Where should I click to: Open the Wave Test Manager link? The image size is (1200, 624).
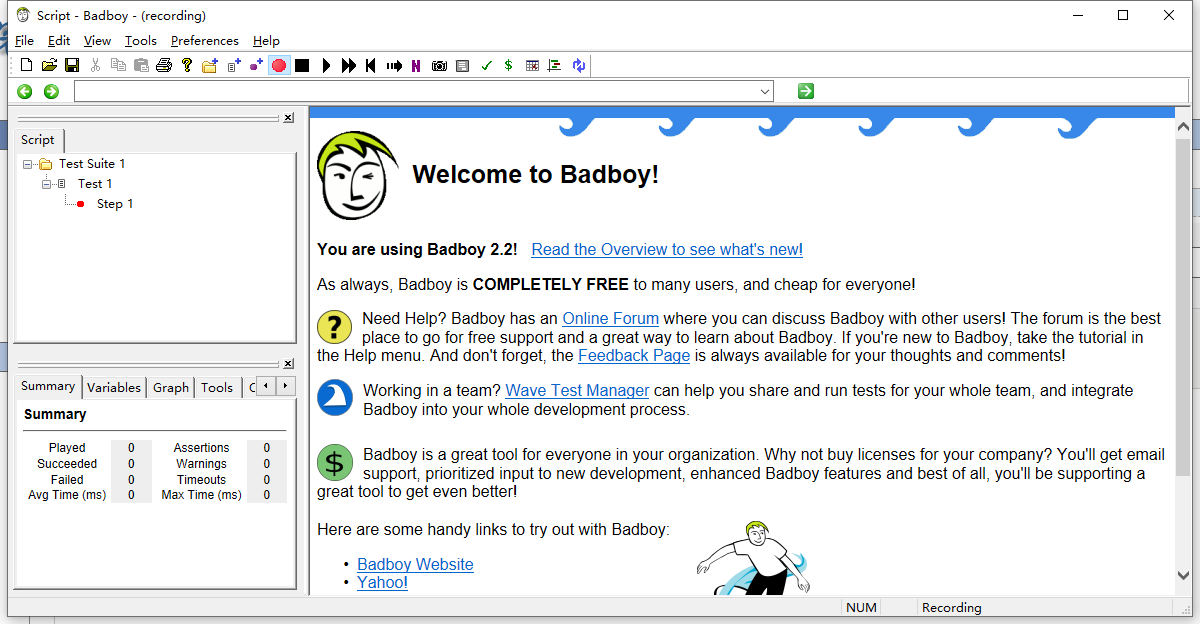577,391
